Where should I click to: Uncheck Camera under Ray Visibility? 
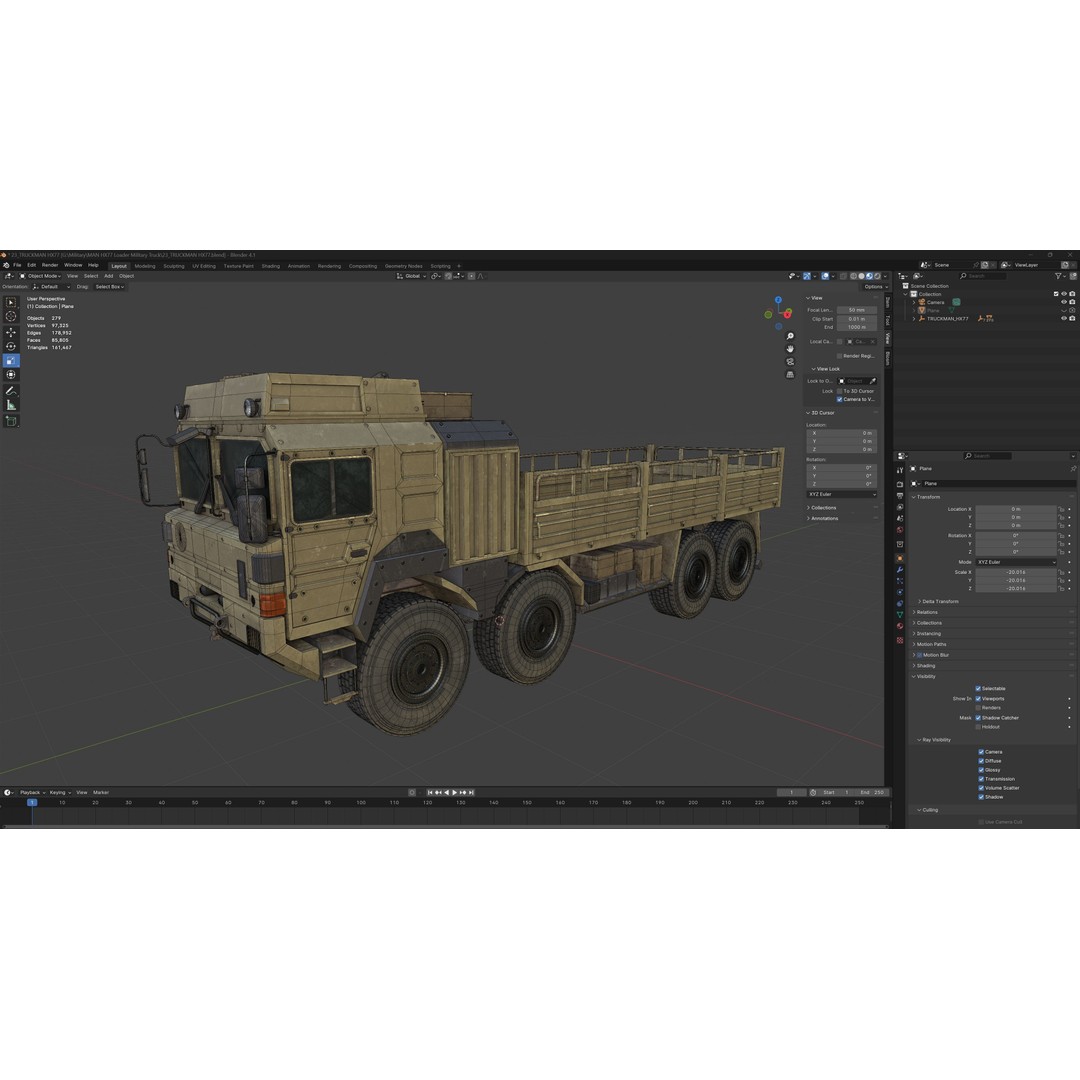980,752
